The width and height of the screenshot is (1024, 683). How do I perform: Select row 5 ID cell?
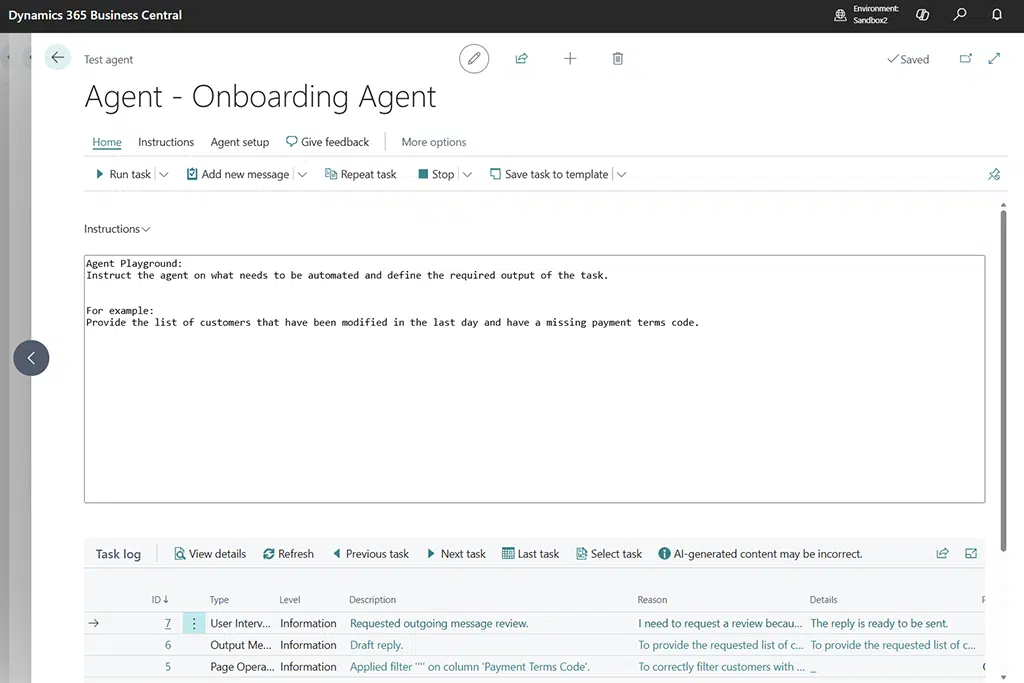(168, 667)
